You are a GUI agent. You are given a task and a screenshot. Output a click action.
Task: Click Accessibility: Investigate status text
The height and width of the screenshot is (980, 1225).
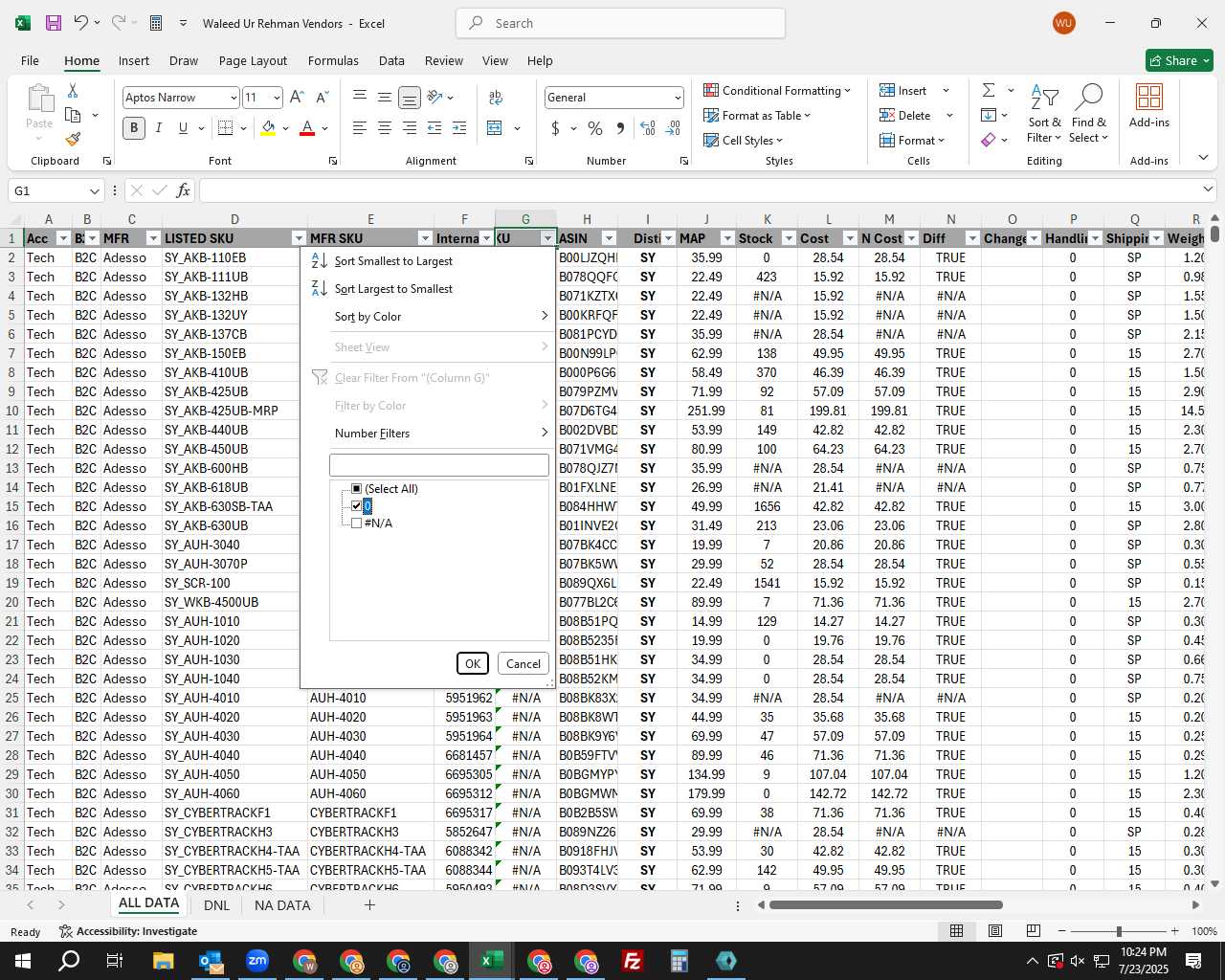pos(137,931)
